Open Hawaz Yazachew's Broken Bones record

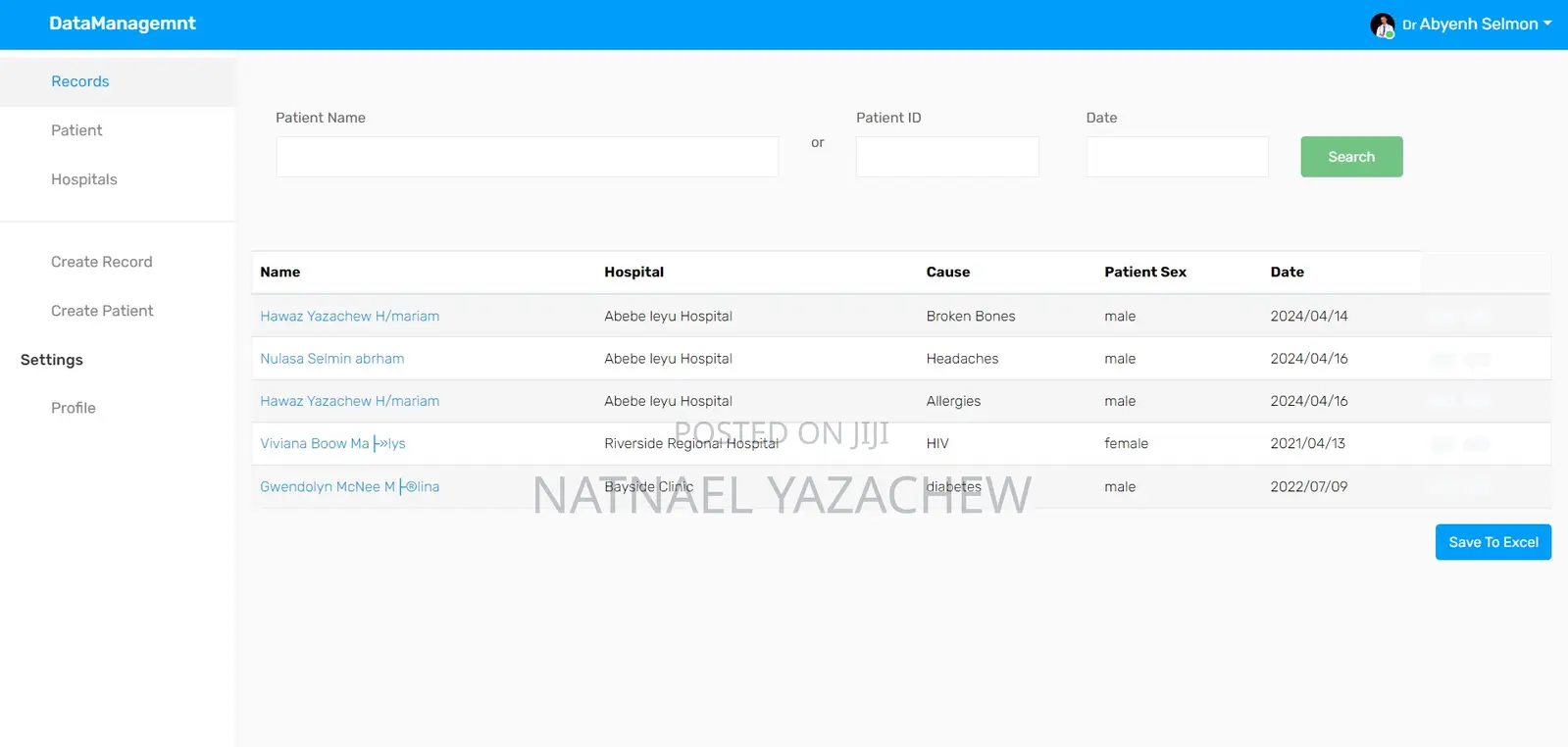350,317
